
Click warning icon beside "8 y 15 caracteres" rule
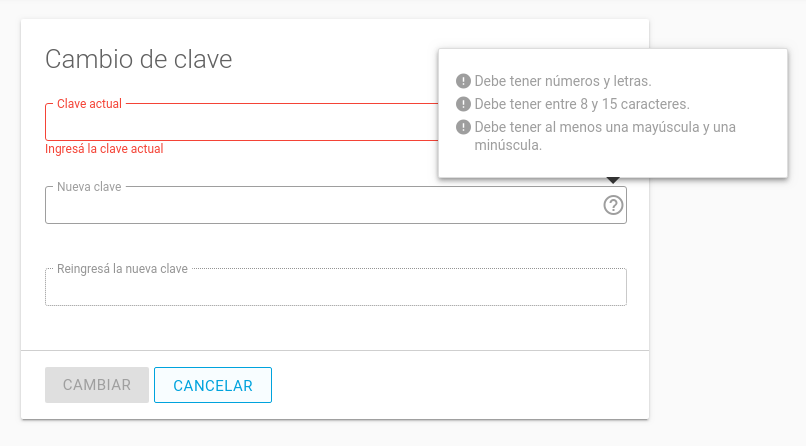coord(463,104)
